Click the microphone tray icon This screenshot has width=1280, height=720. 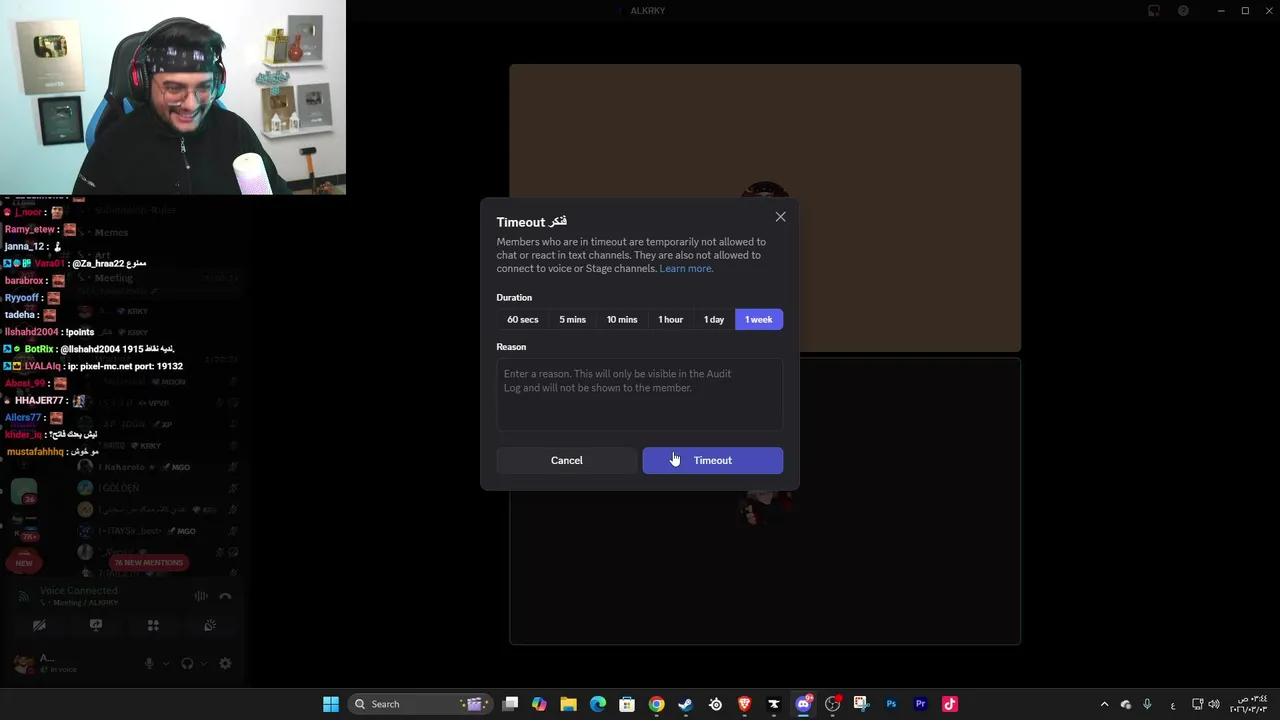coord(1147,704)
